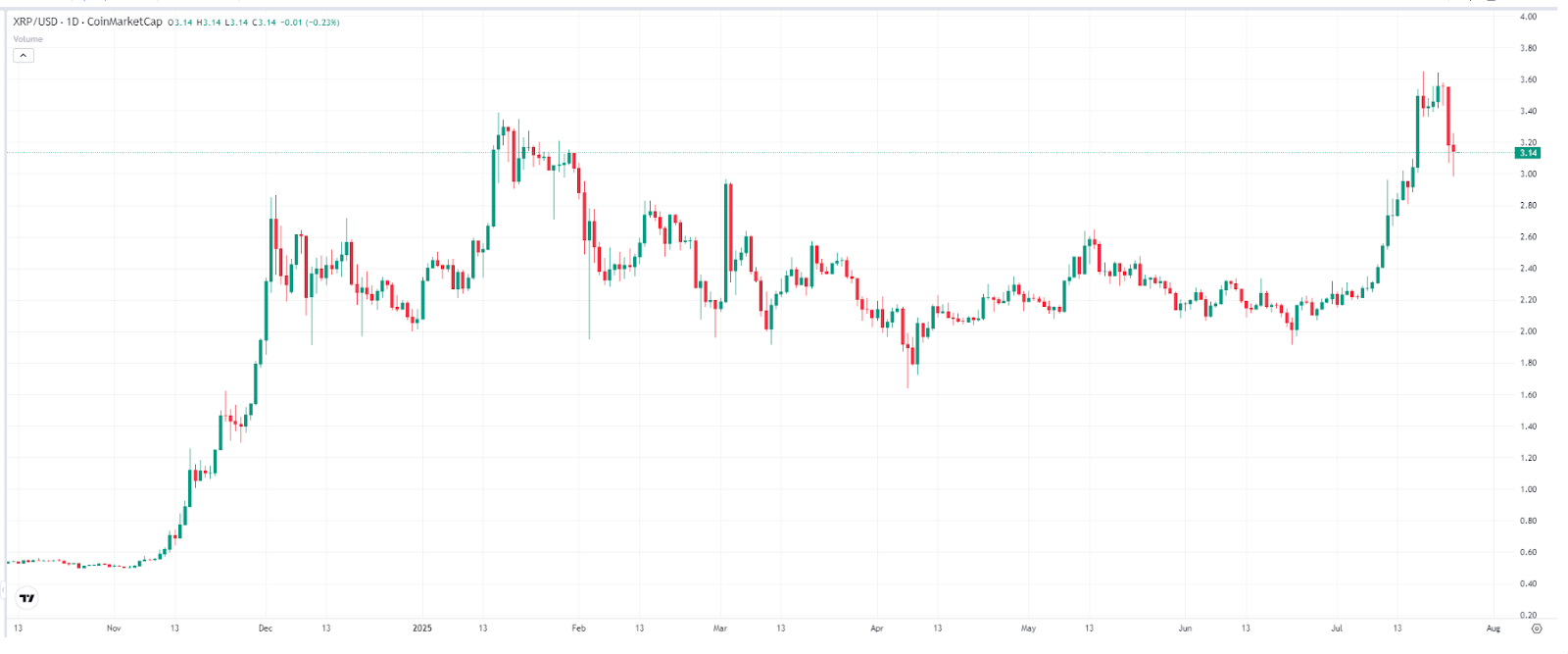
Task: Open the XRP/USD symbol name
Action: (32, 22)
